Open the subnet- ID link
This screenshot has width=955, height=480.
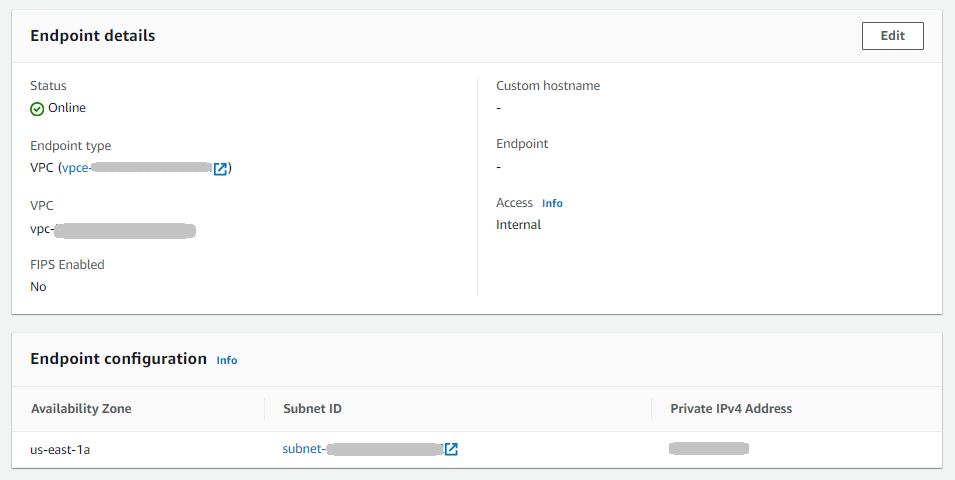click(x=363, y=450)
